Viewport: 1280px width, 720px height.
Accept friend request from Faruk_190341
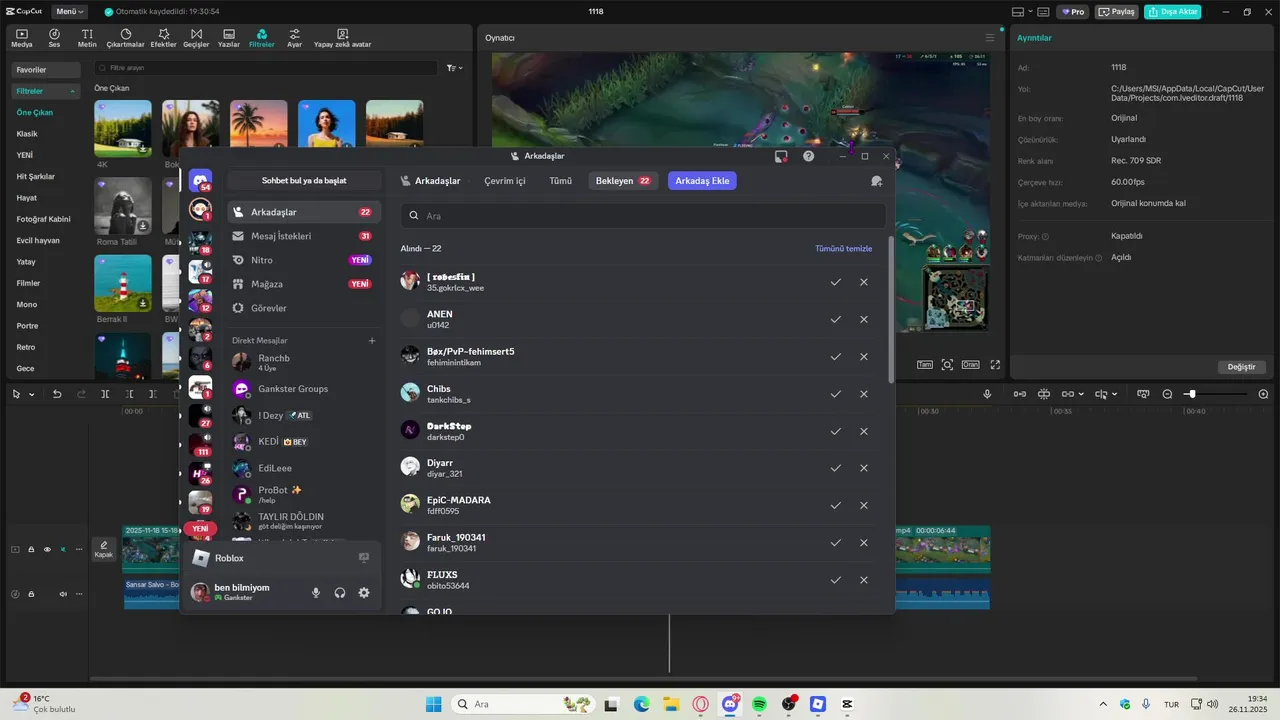[835, 543]
